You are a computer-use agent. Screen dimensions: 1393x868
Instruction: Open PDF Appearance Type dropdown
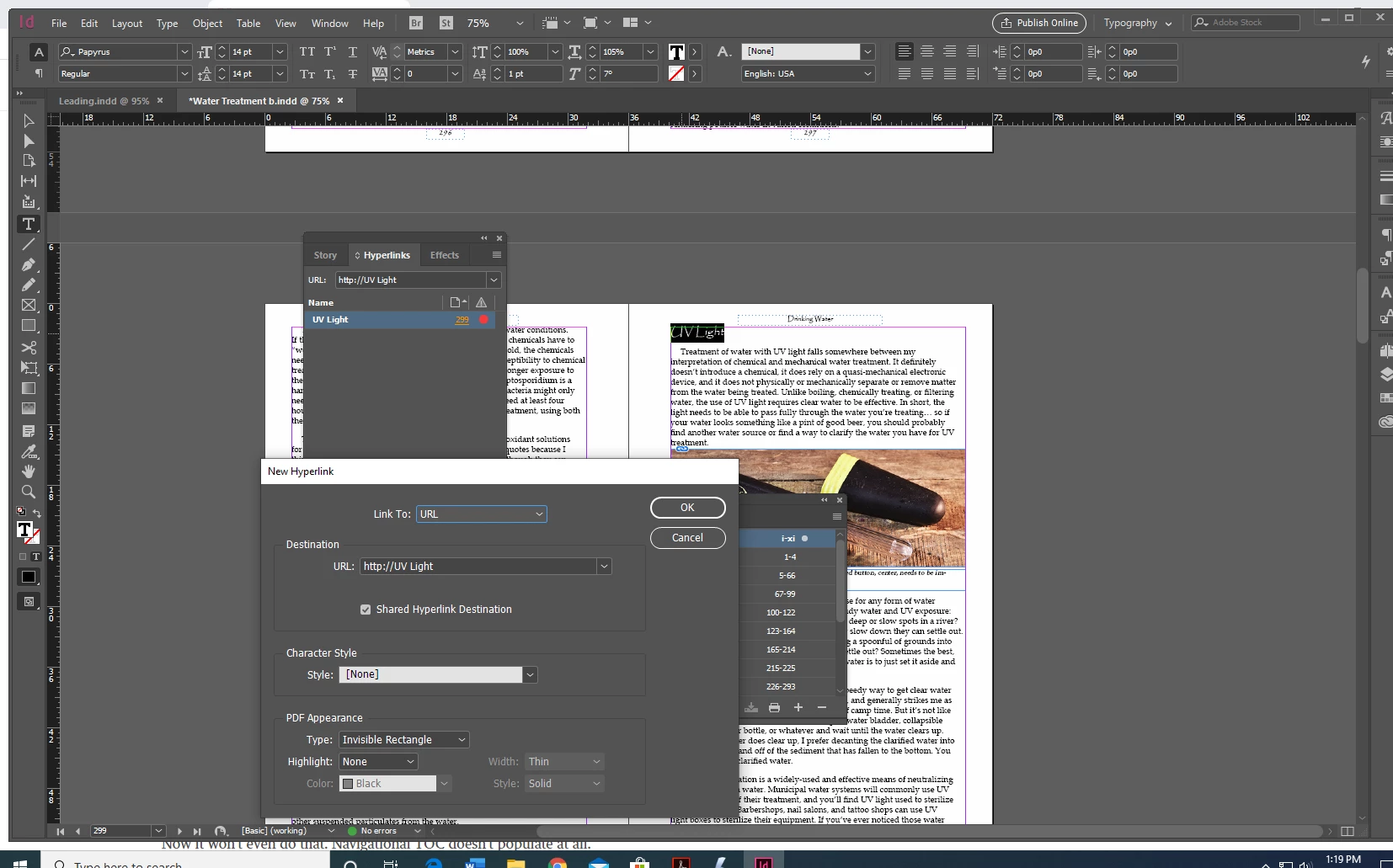pyautogui.click(x=404, y=740)
